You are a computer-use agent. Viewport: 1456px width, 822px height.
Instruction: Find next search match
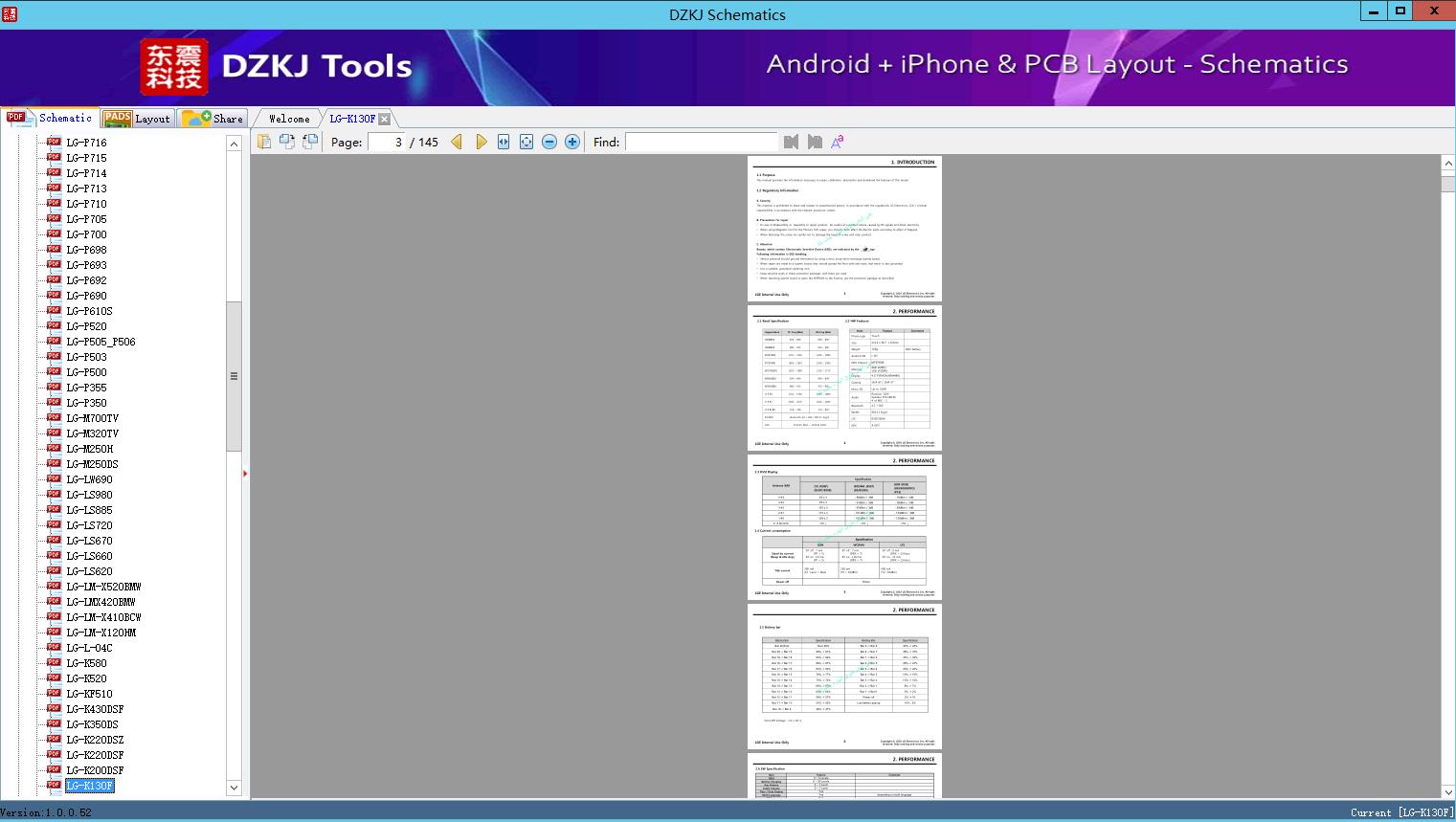815,142
